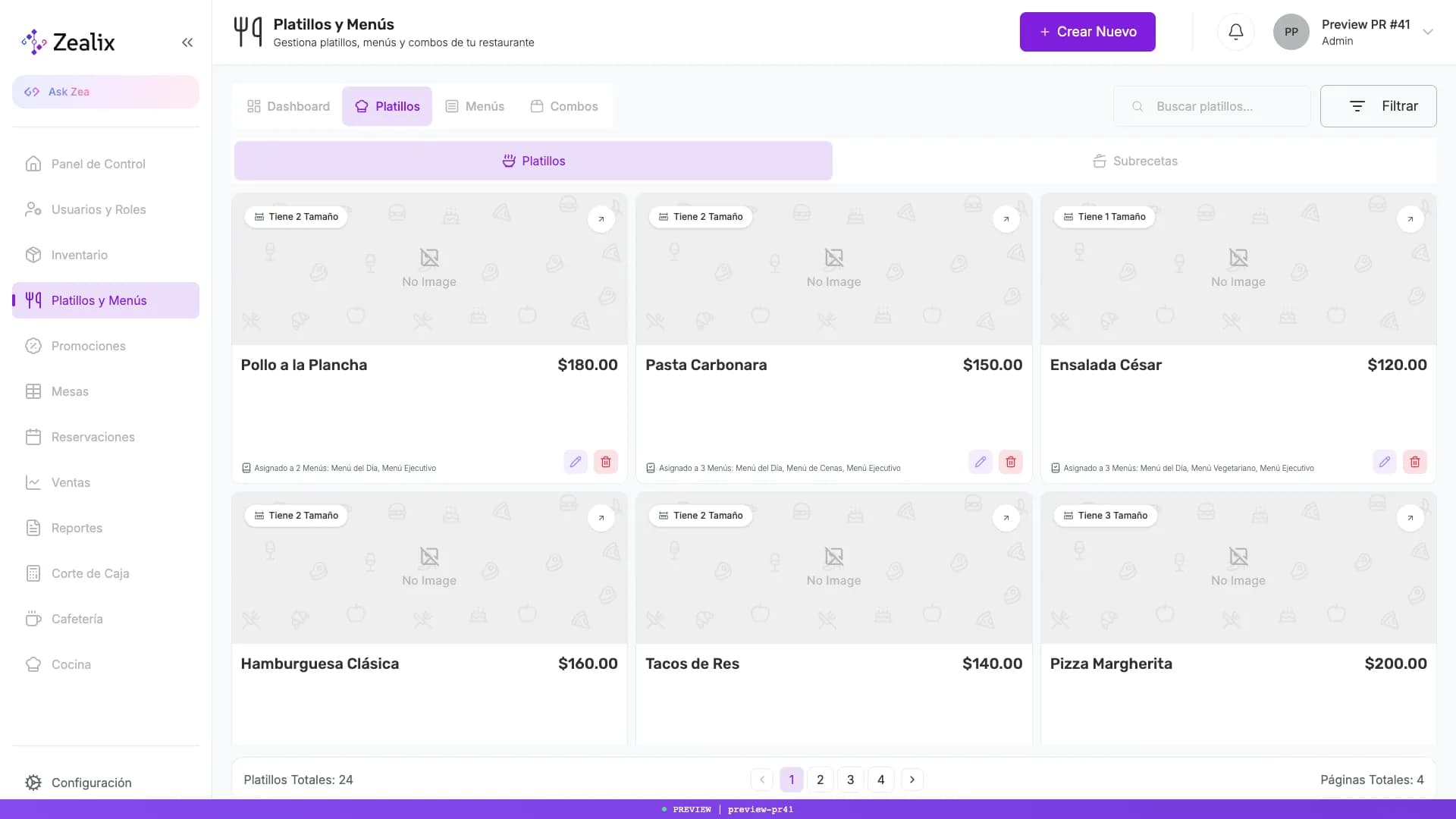Go to page 1 in pagination
This screenshot has height=819, width=1456.
click(x=791, y=780)
